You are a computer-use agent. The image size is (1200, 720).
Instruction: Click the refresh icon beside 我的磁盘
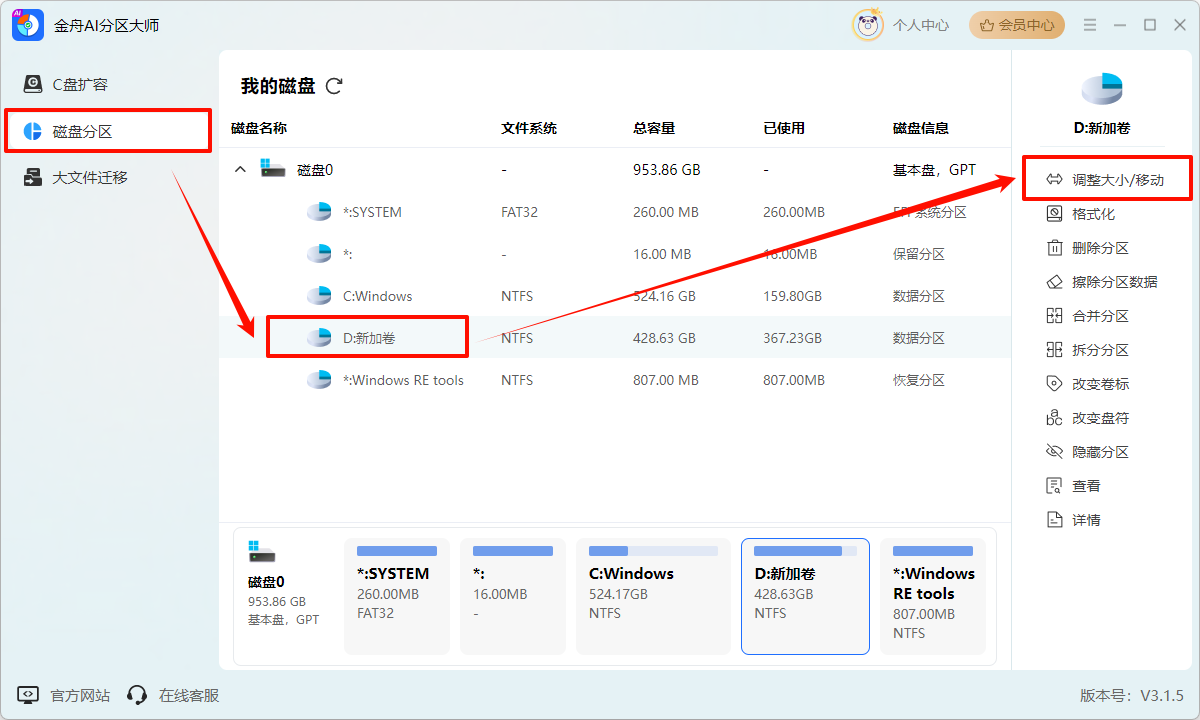[x=333, y=86]
